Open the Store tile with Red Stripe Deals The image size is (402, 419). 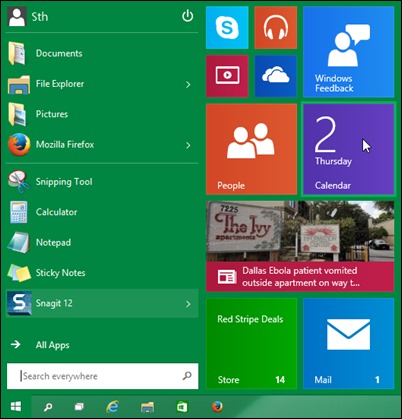click(x=251, y=343)
